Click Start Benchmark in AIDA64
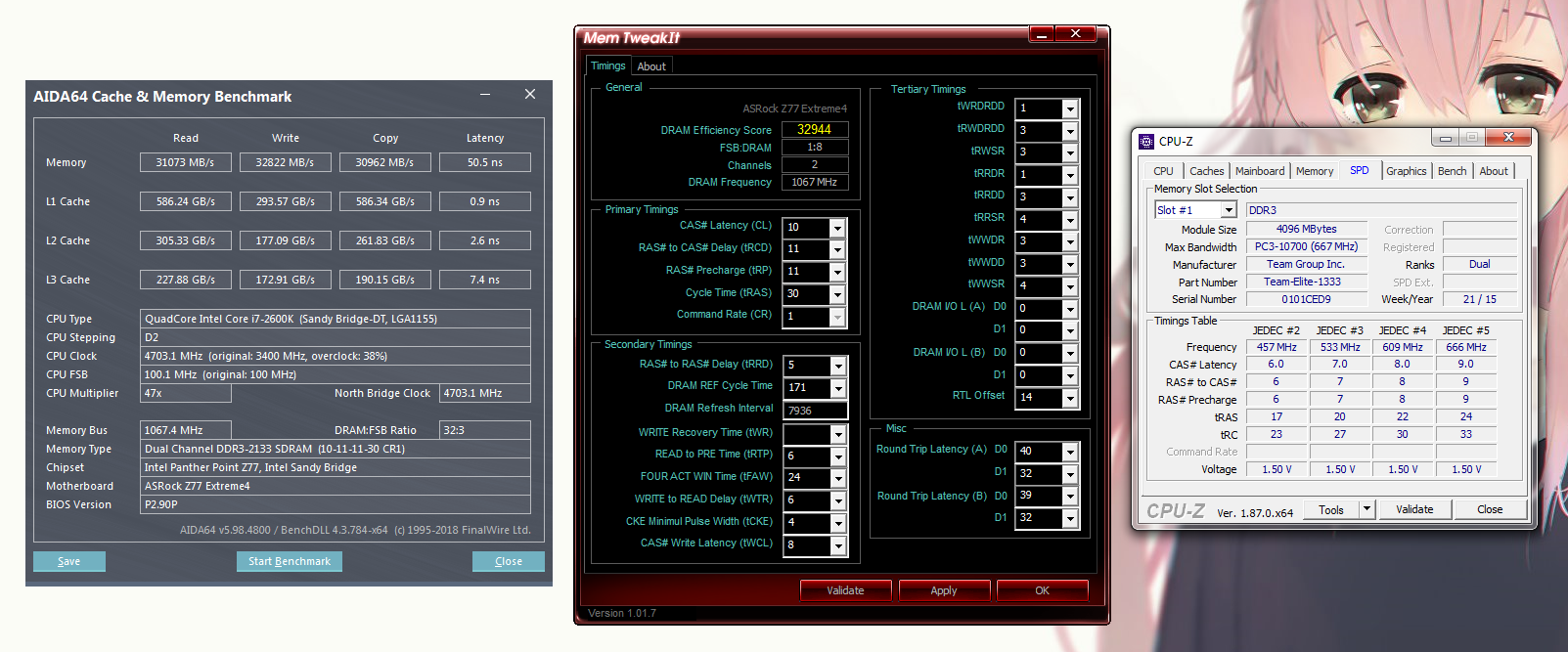Viewport: 1568px width, 652px height. (290, 561)
